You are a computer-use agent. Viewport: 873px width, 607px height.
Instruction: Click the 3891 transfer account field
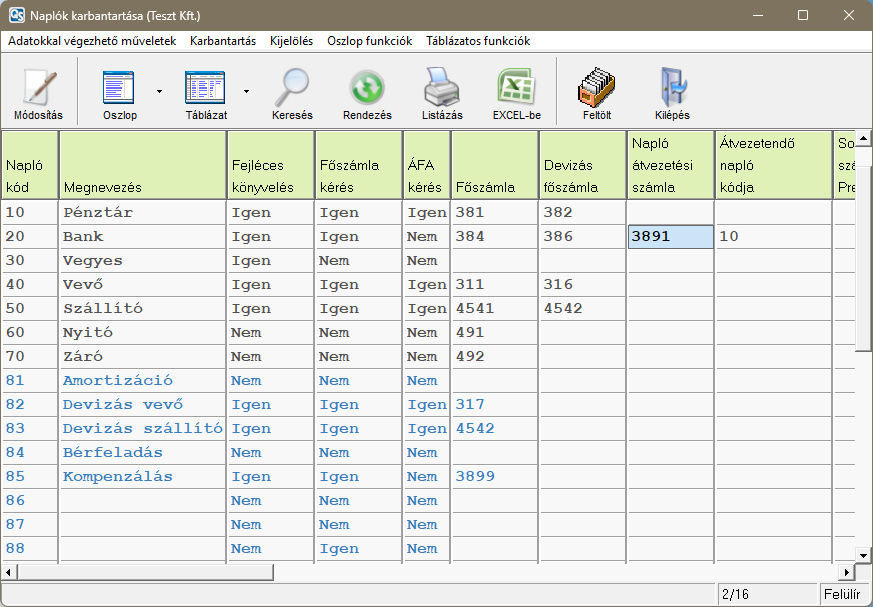coord(670,237)
